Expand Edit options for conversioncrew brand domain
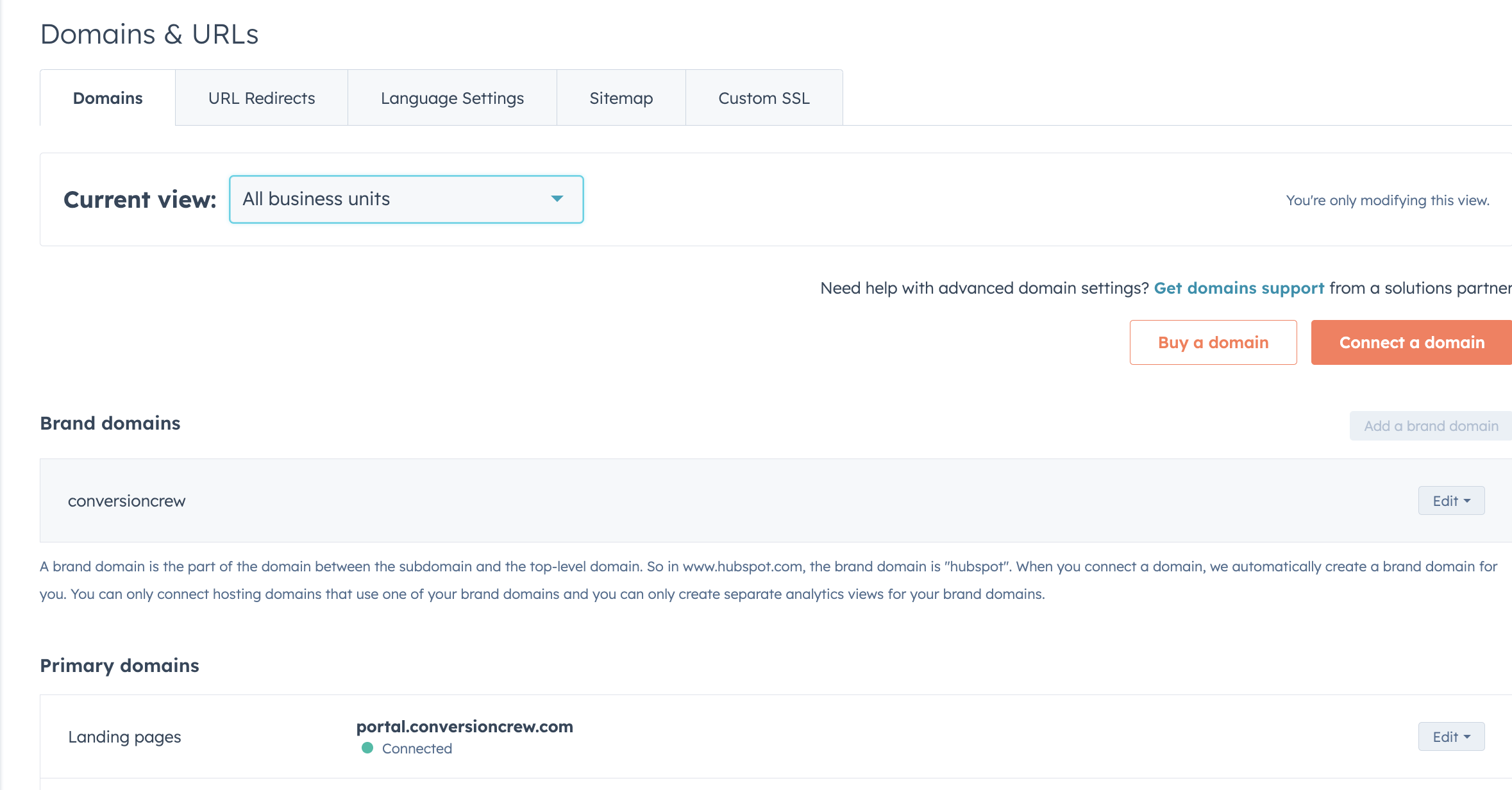Viewport: 1512px width, 790px height. click(1451, 500)
